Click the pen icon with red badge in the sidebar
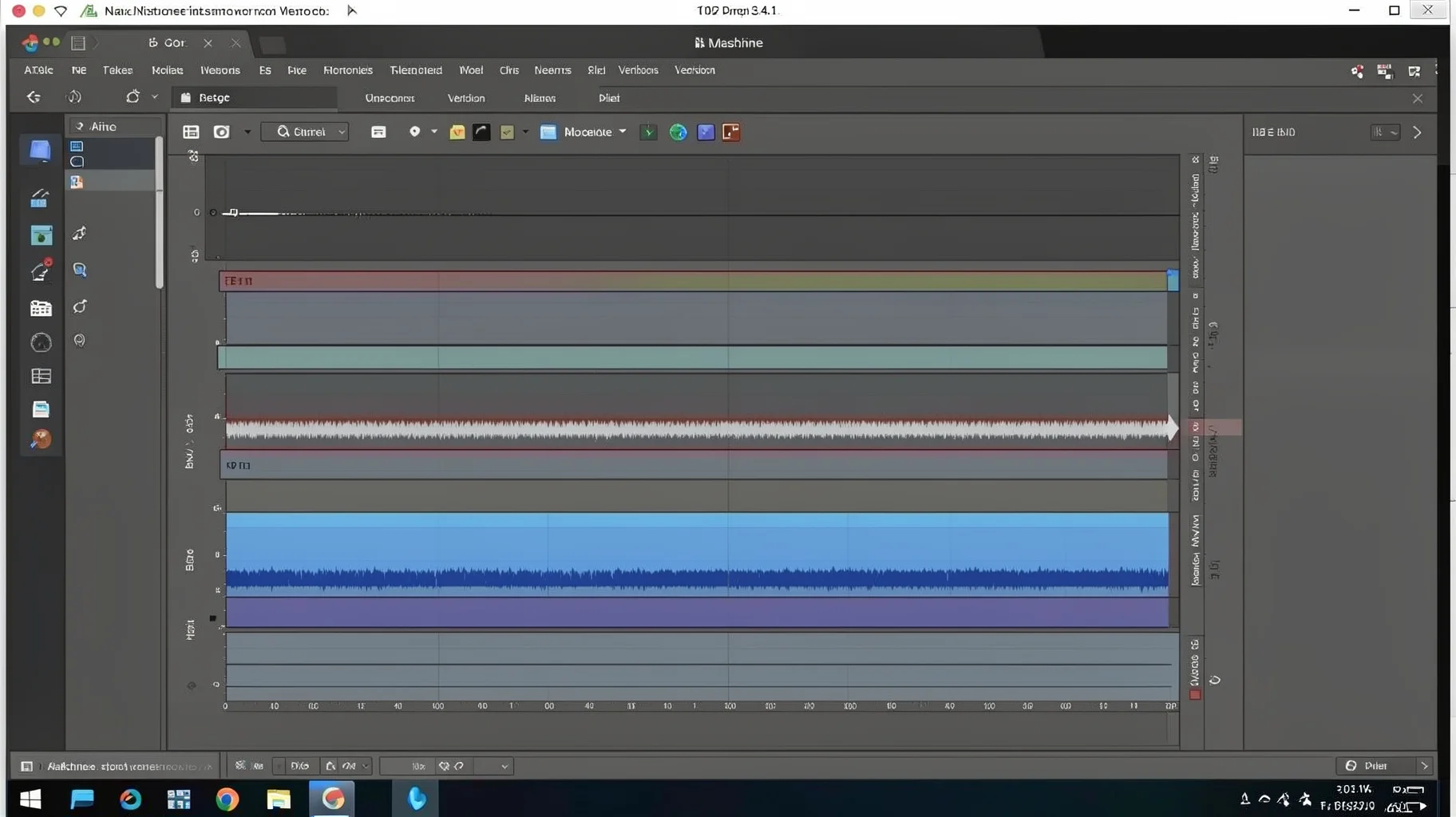1456x817 pixels. coord(41,270)
